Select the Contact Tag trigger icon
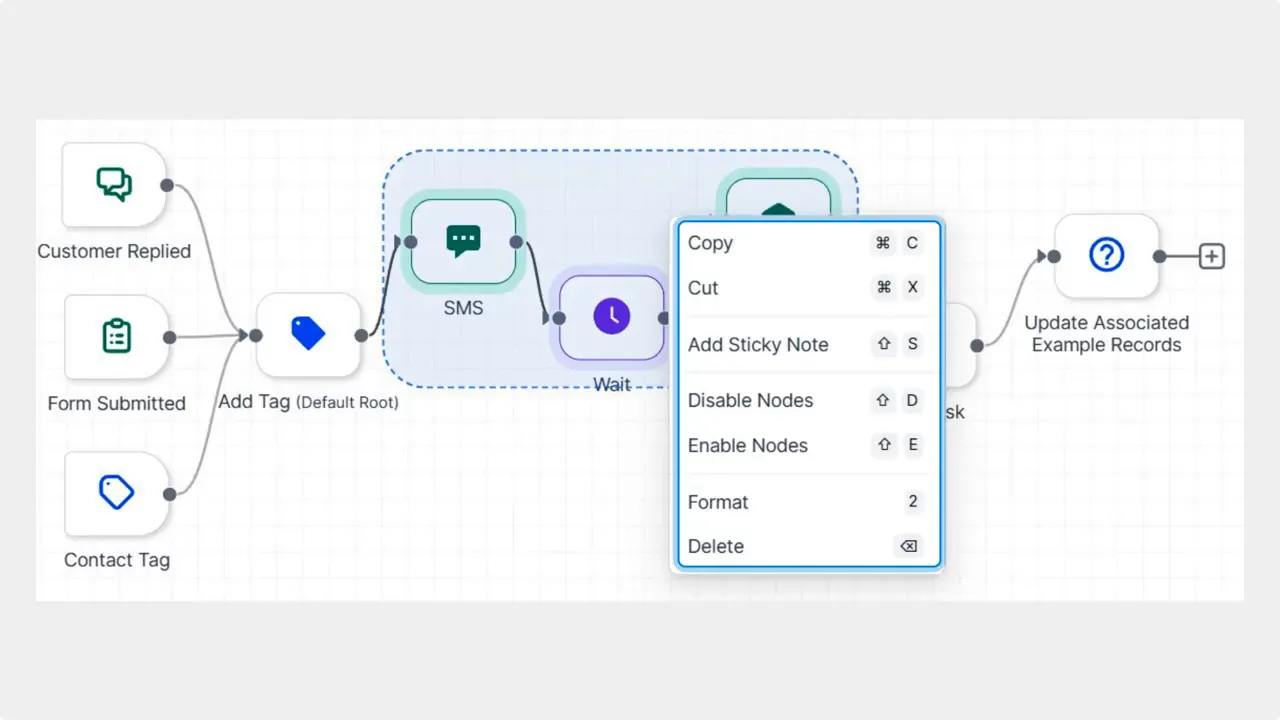 point(115,492)
